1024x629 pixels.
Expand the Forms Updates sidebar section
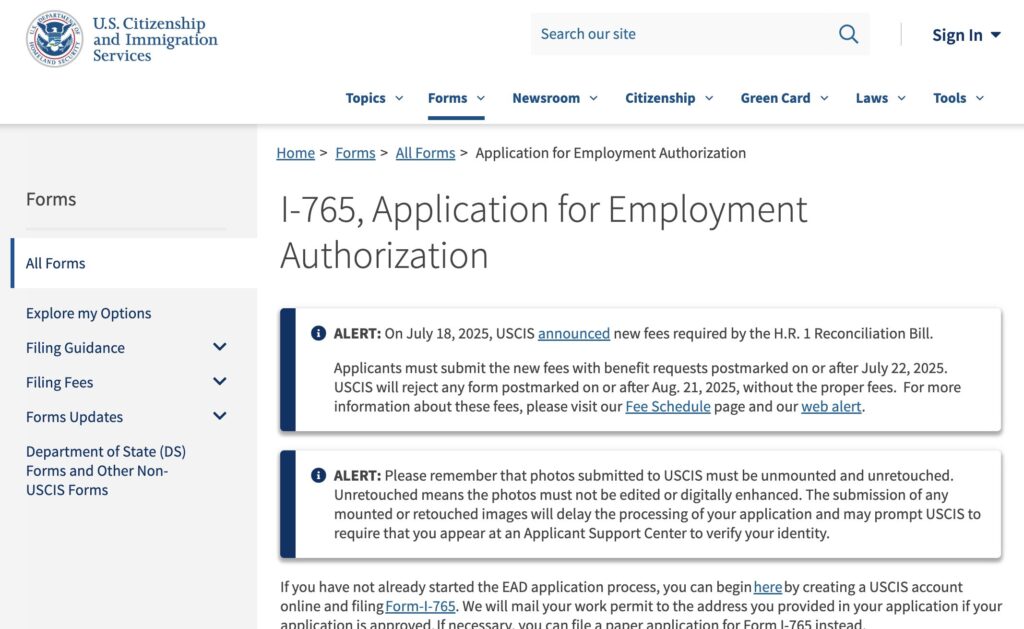[220, 416]
